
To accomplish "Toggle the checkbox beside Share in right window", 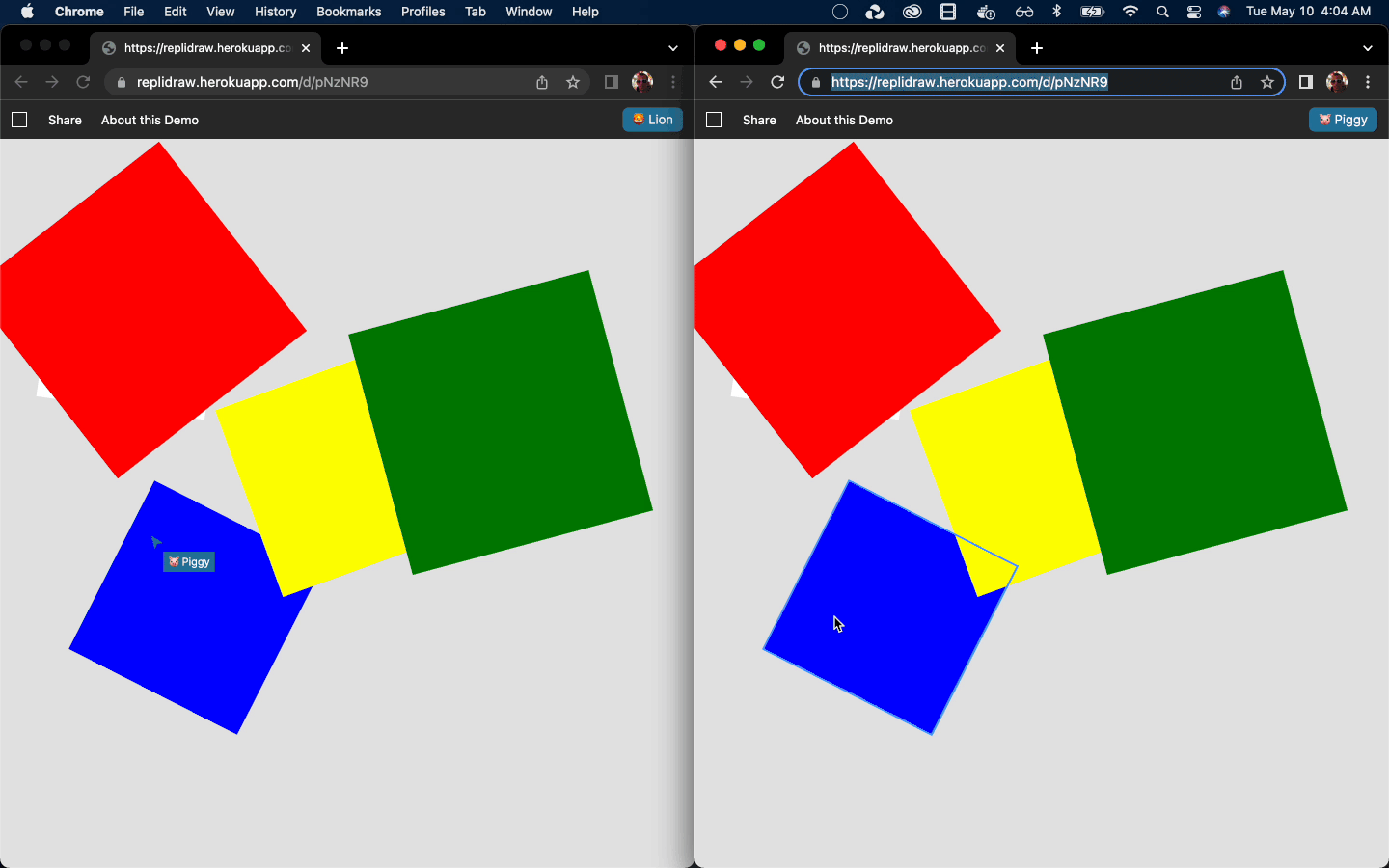I will point(714,120).
